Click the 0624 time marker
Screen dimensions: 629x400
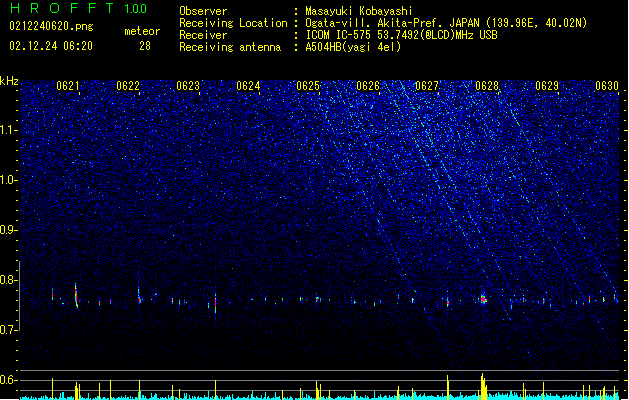pyautogui.click(x=248, y=86)
